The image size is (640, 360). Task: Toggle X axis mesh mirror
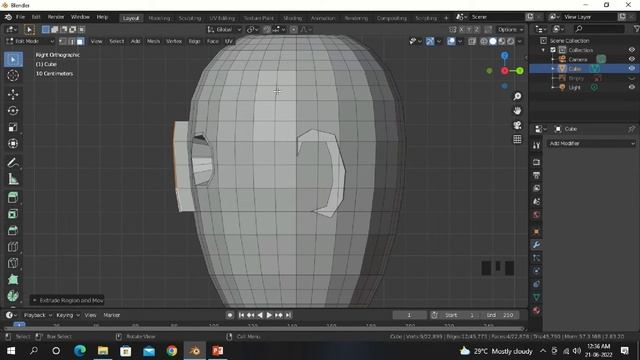(461, 29)
